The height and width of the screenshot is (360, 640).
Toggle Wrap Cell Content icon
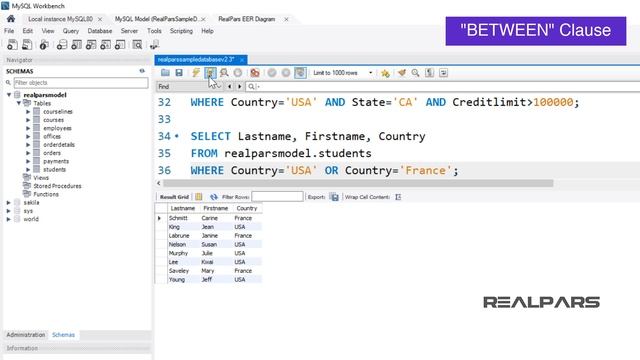pyautogui.click(x=398, y=197)
